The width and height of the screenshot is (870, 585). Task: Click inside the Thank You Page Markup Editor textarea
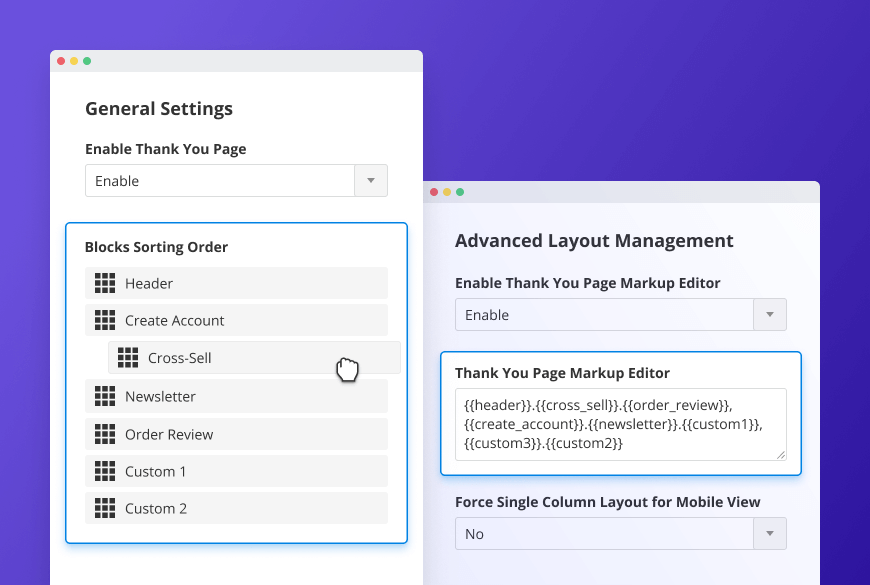pos(620,424)
